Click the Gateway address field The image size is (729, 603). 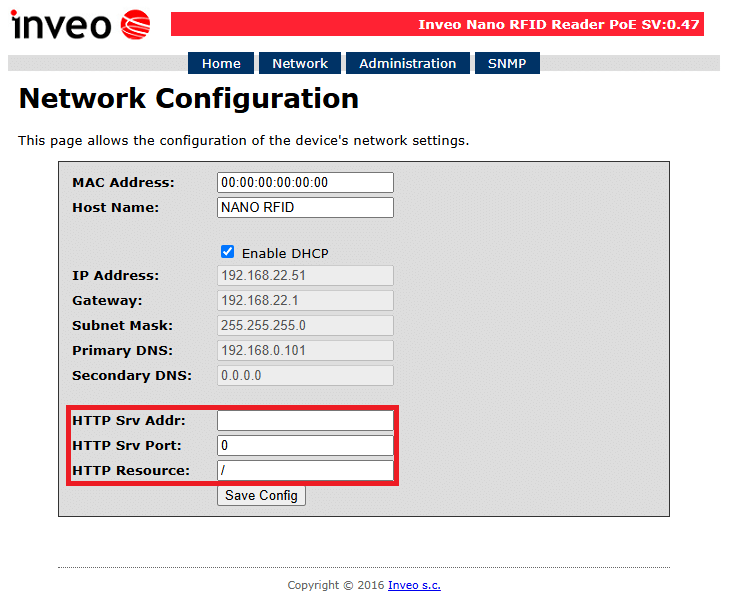pyautogui.click(x=305, y=301)
